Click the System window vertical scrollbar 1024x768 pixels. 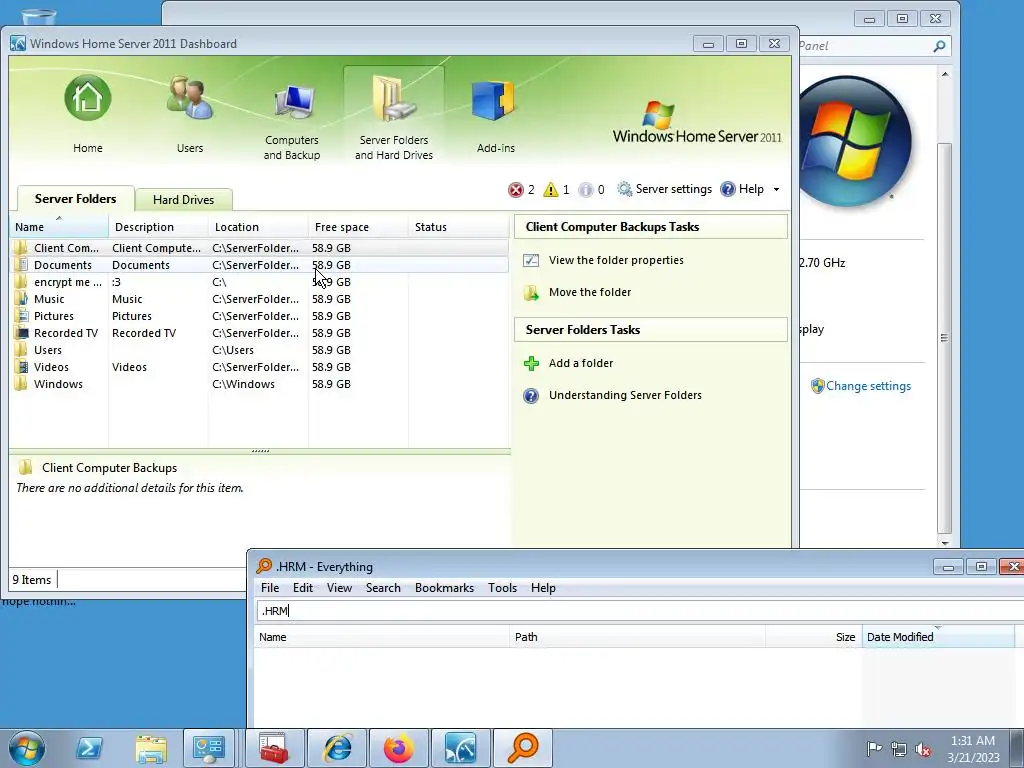point(944,337)
